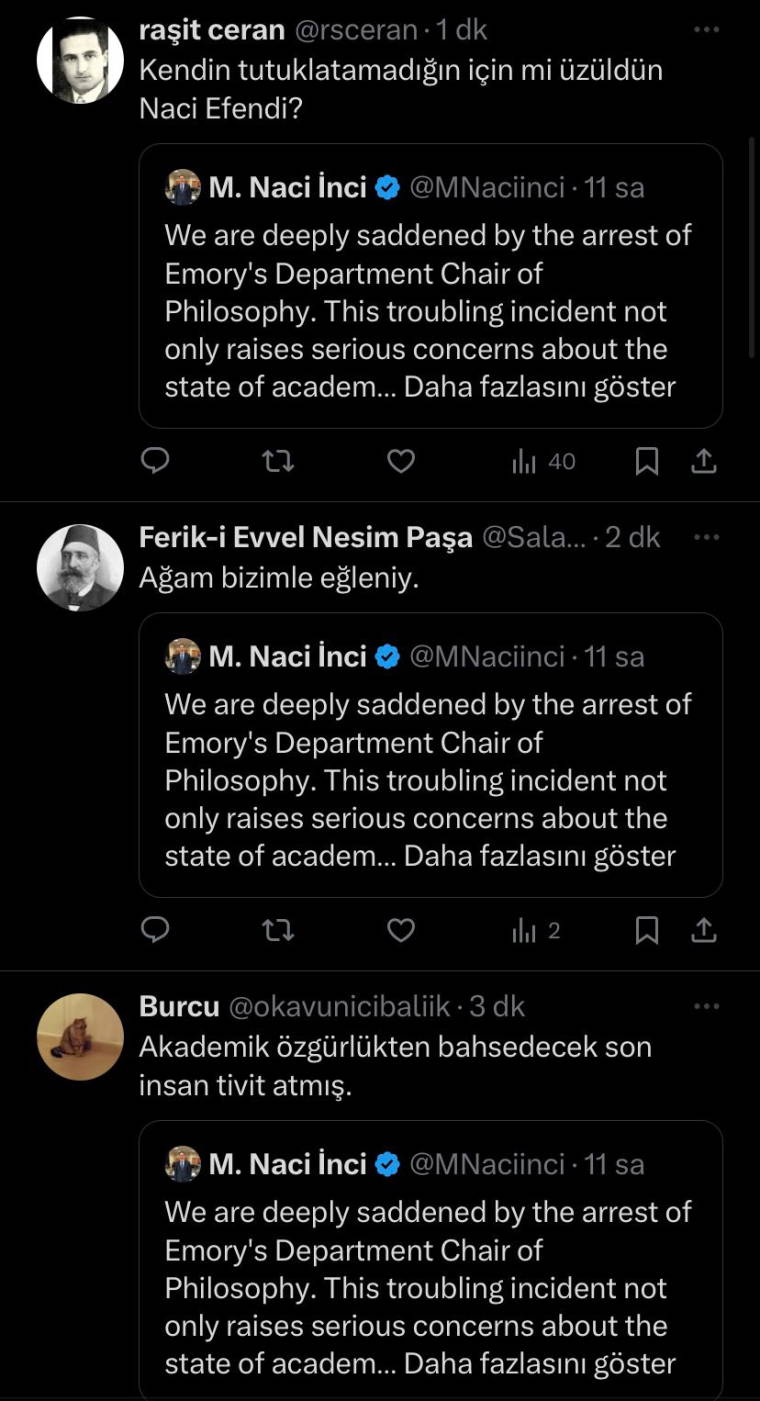Reply to raşit ceran's tweet
760x1401 pixels.
coord(154,461)
